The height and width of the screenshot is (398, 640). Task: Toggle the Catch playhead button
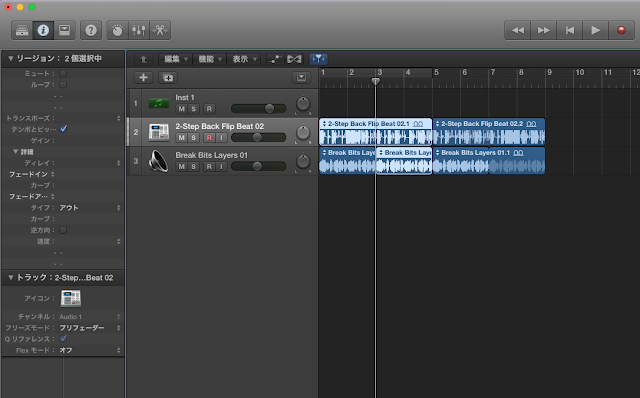[x=318, y=59]
